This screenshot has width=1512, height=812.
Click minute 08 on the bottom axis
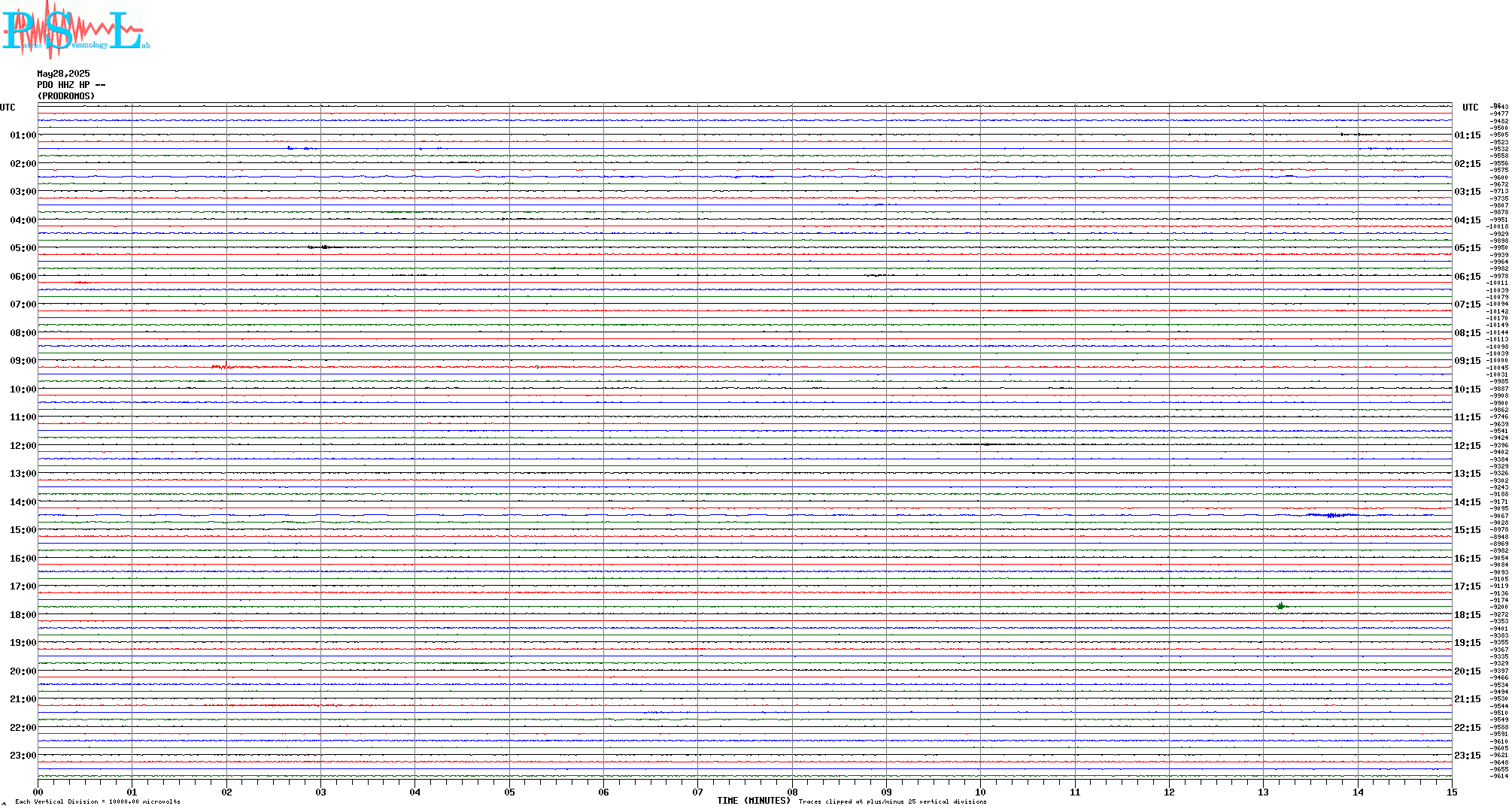(x=792, y=792)
